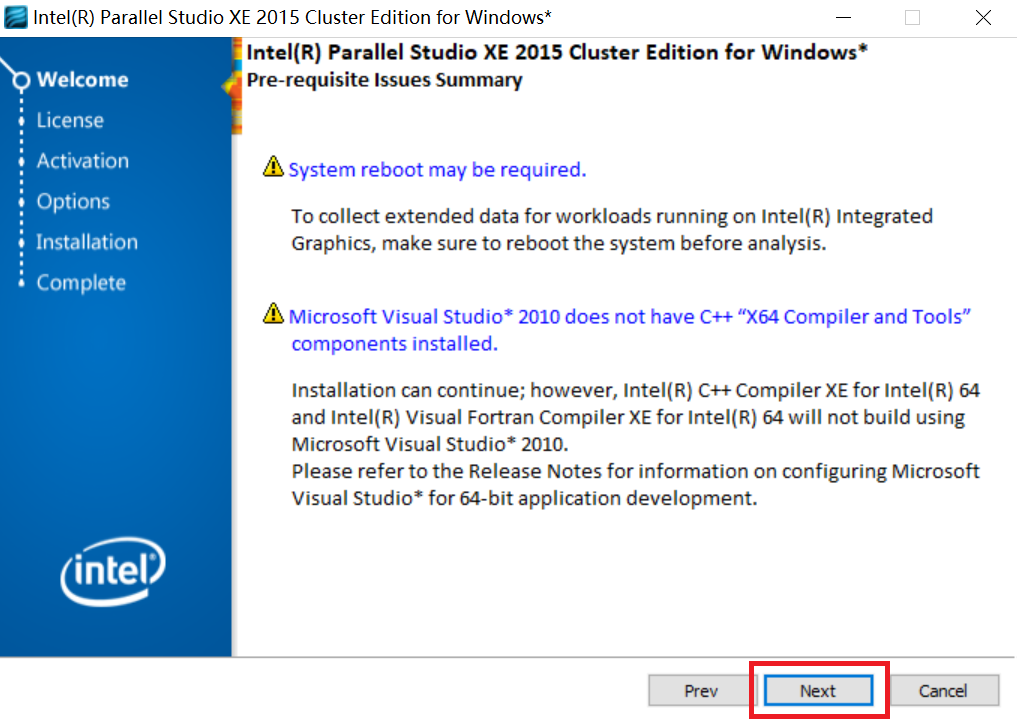
Task: Click the warning triangle beside reboot notice
Action: tap(273, 168)
